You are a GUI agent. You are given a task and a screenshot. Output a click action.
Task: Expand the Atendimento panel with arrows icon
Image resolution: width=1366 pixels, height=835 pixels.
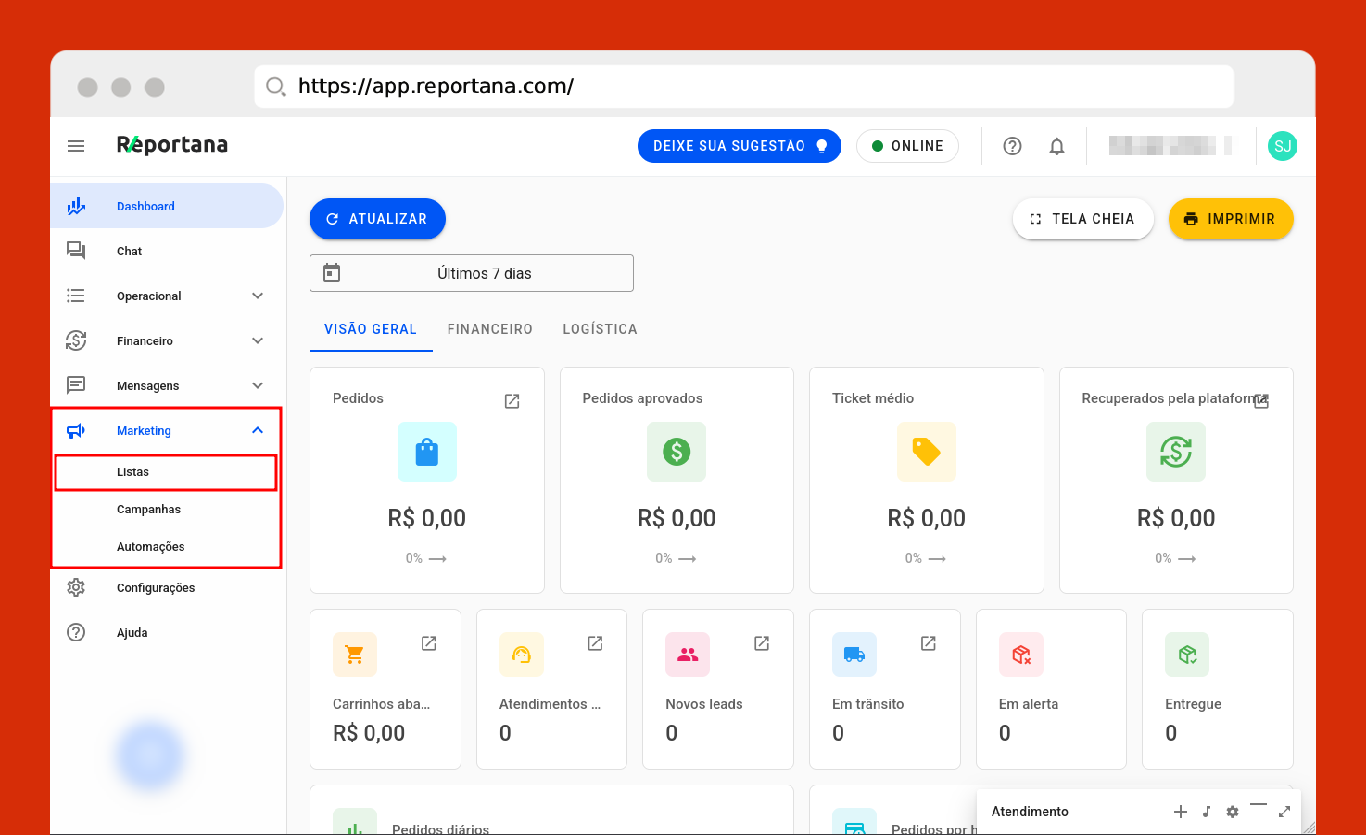pyautogui.click(x=1284, y=811)
